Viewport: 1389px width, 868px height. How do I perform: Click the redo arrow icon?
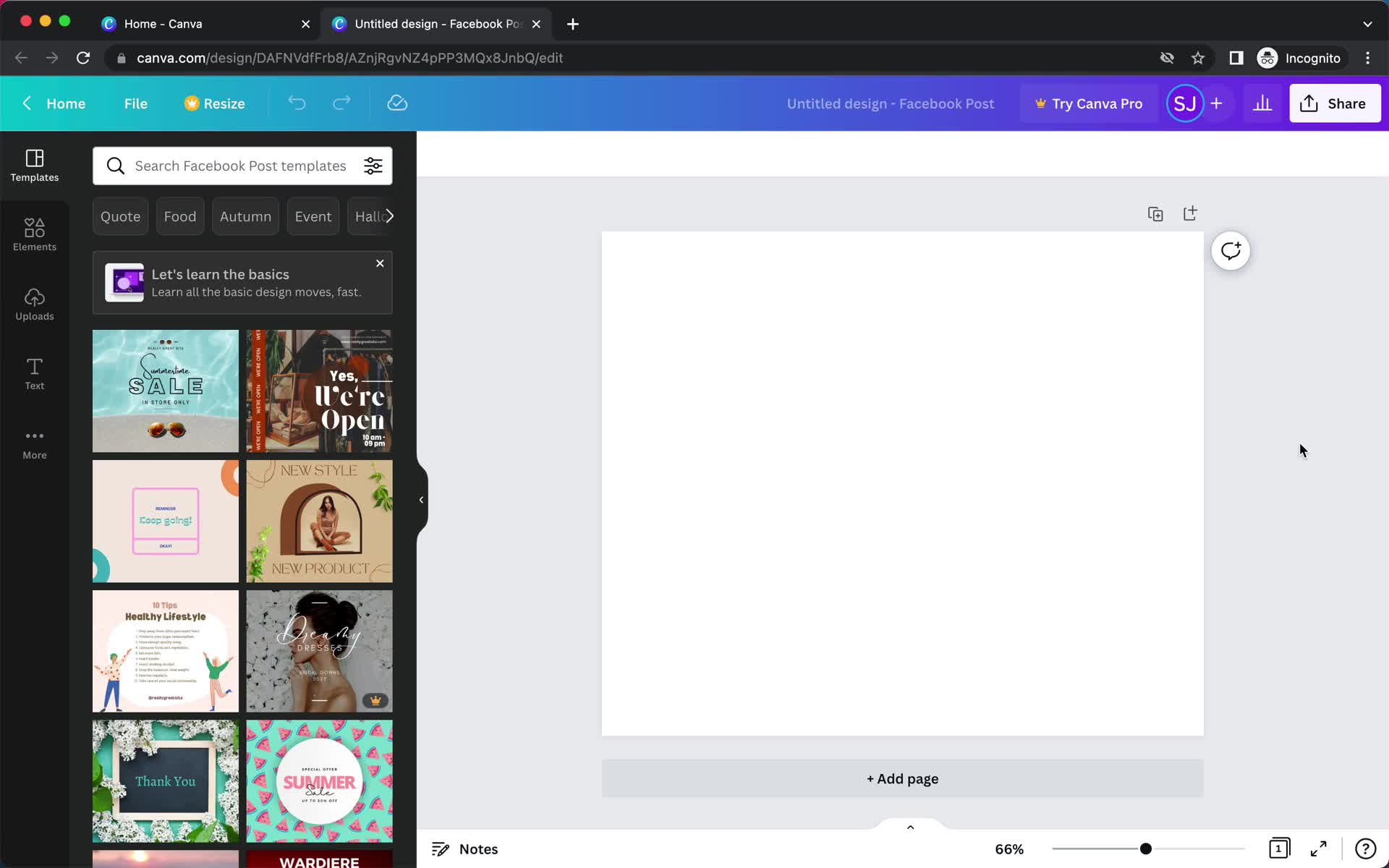(x=341, y=103)
